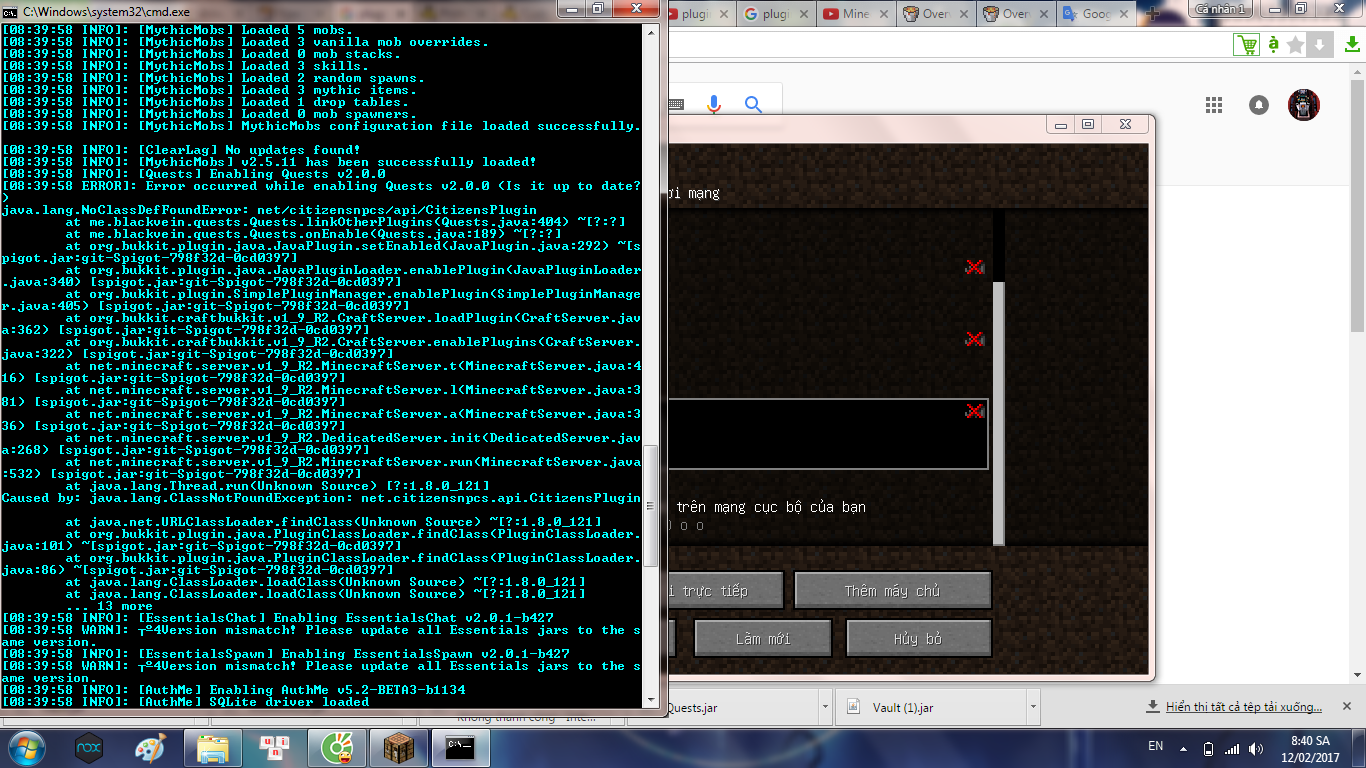The width and height of the screenshot is (1366, 768).
Task: Switch to cmd.exe in the taskbar
Action: (x=461, y=748)
